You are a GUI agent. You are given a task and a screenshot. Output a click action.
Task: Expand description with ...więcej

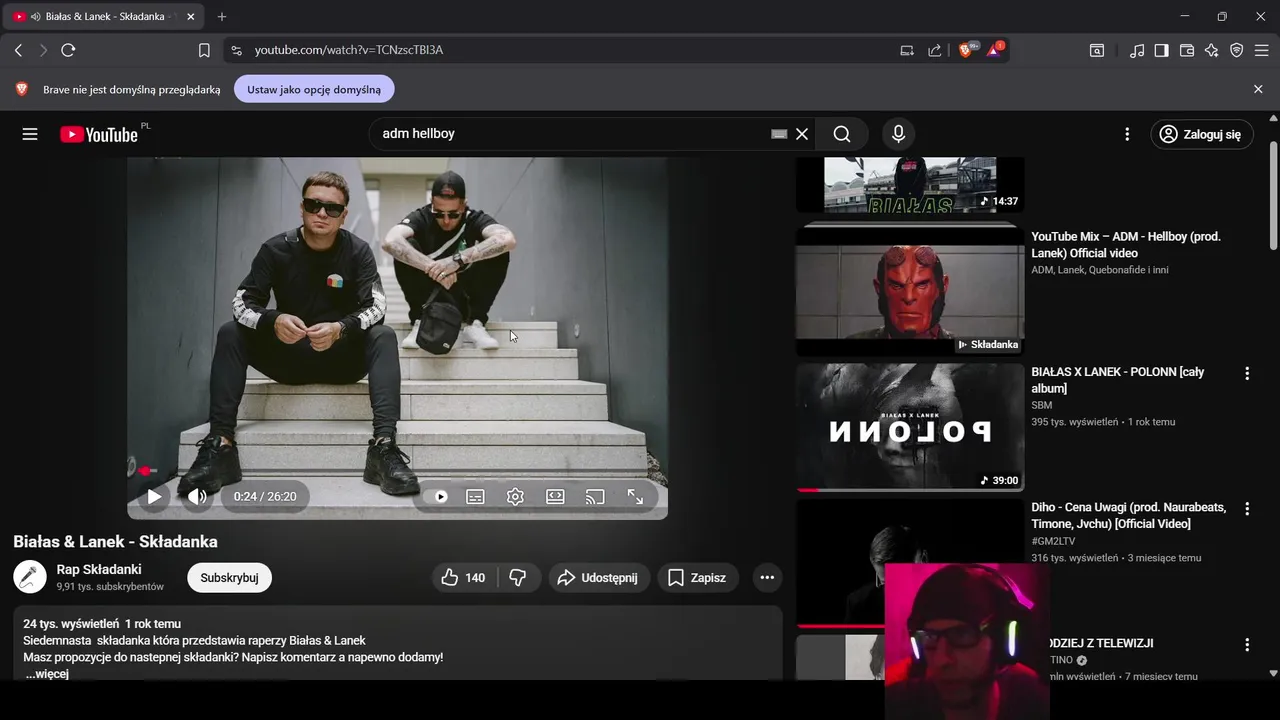[x=46, y=674]
